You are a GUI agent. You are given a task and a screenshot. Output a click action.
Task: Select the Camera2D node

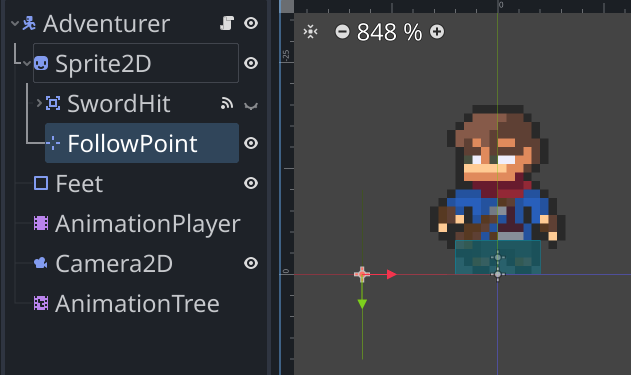114,264
